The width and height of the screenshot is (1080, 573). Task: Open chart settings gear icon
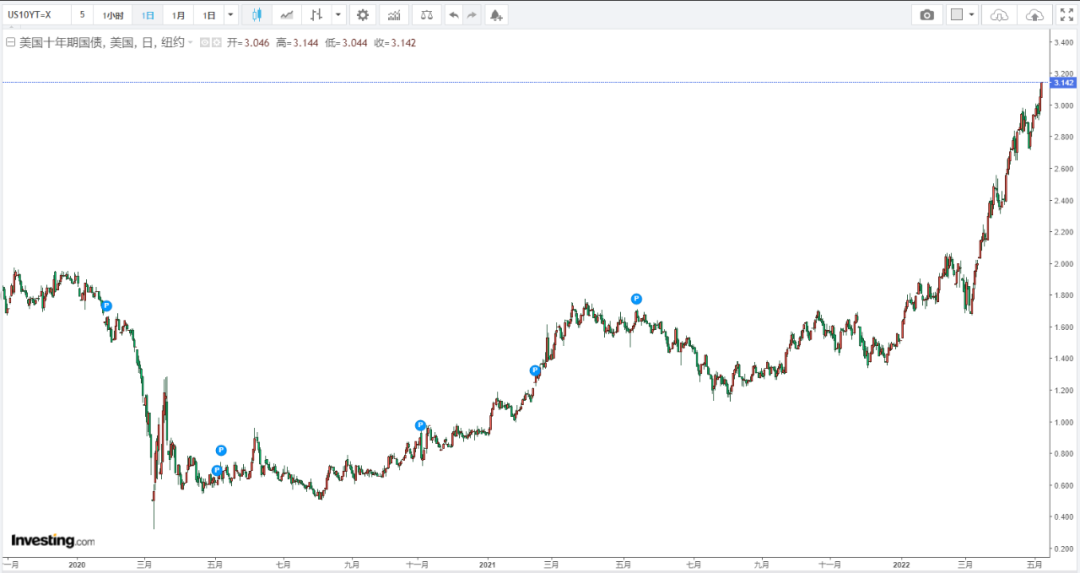point(362,15)
